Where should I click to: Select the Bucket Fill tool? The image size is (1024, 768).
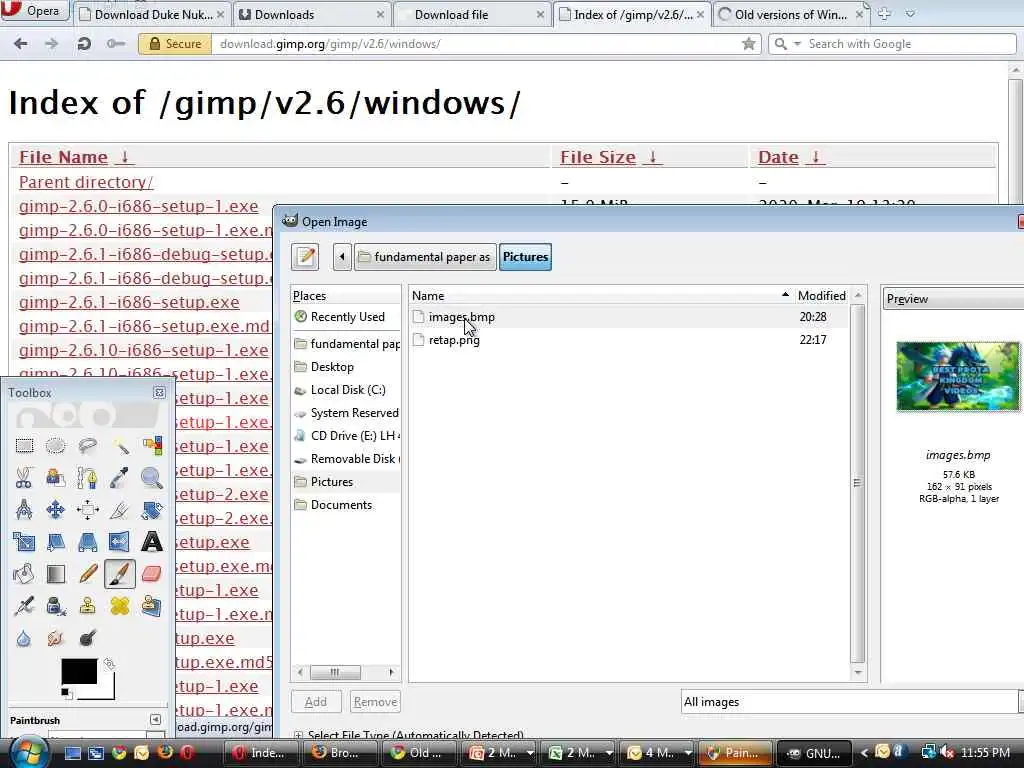[24, 574]
